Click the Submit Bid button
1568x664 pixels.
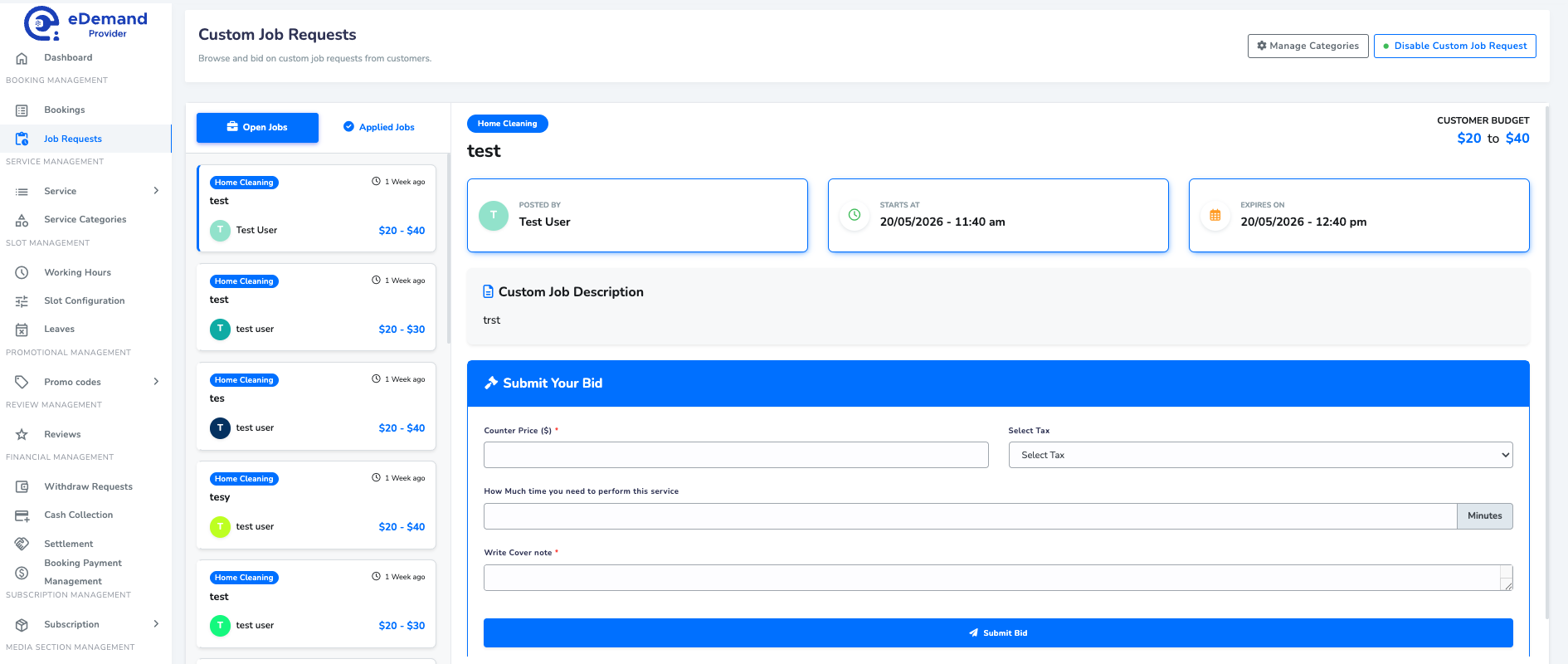998,632
